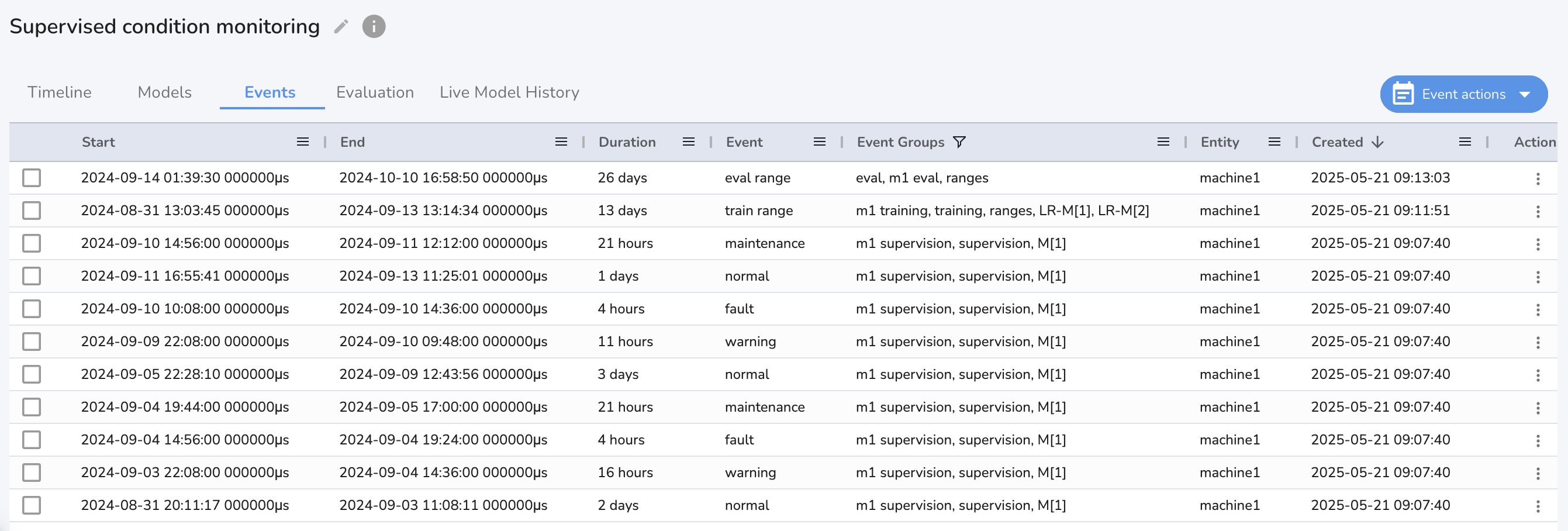Click the "train range" event cell

758,211
